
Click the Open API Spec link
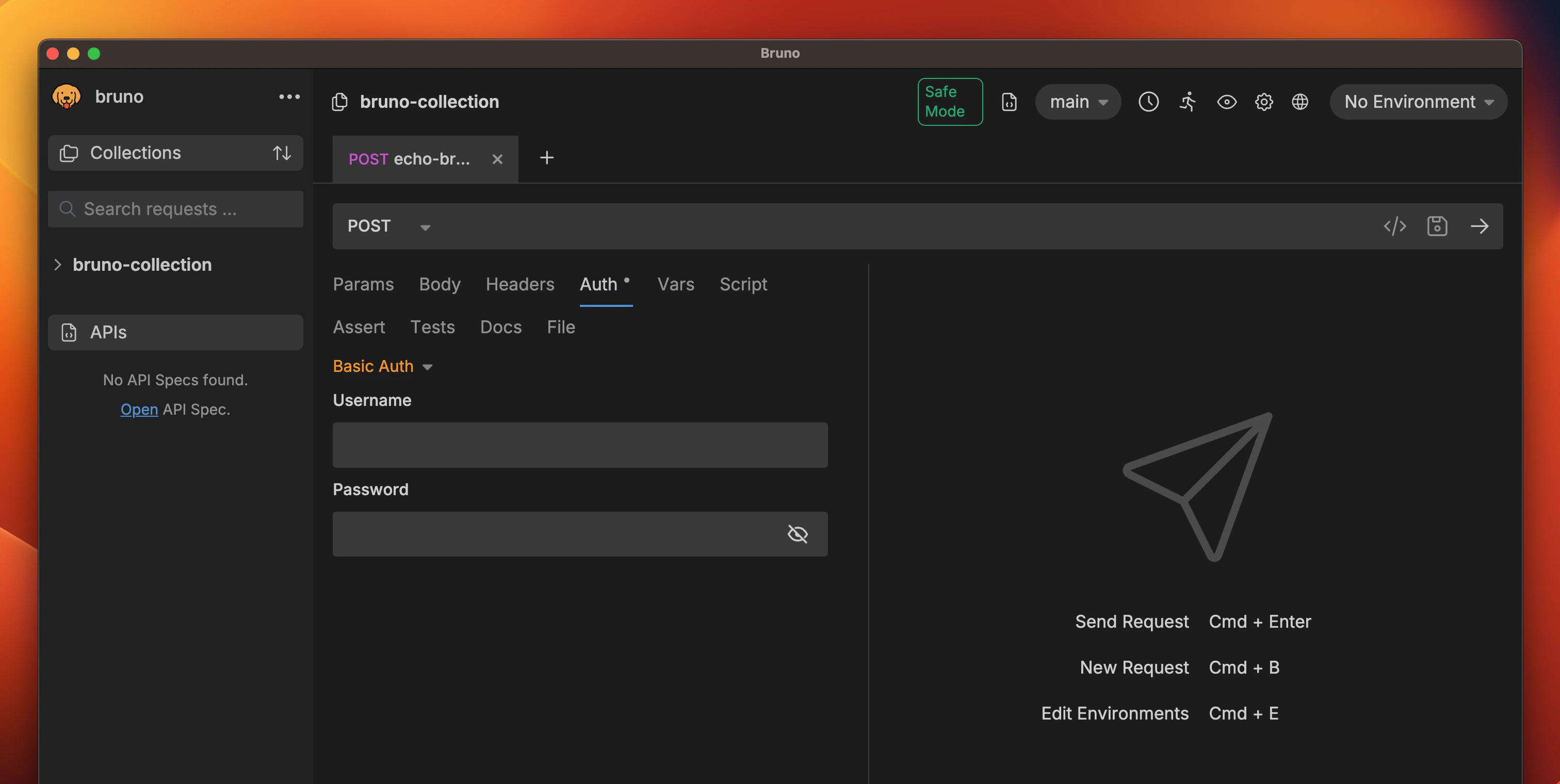(139, 409)
